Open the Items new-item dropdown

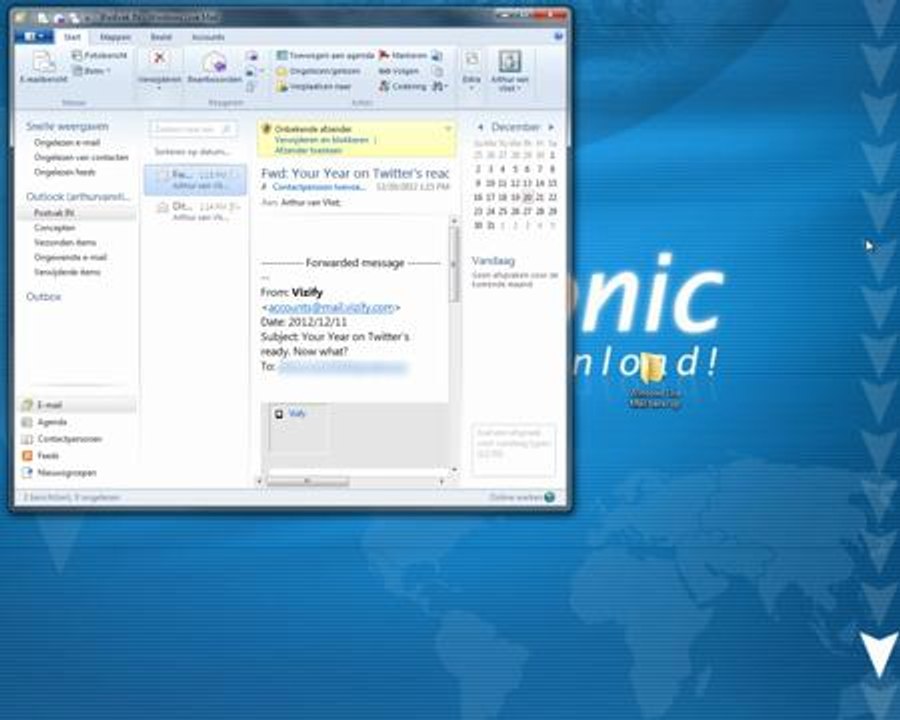(x=91, y=71)
